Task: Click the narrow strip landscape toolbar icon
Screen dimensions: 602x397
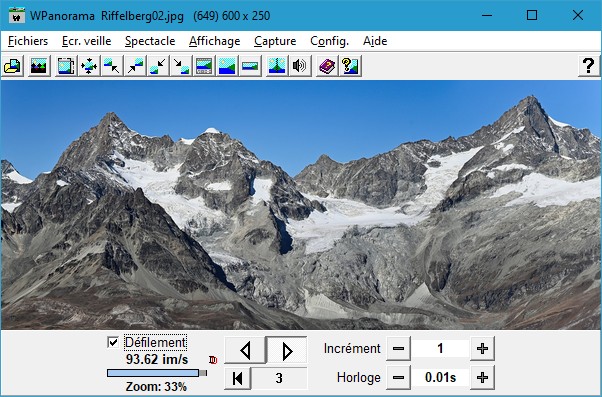Action: point(250,66)
